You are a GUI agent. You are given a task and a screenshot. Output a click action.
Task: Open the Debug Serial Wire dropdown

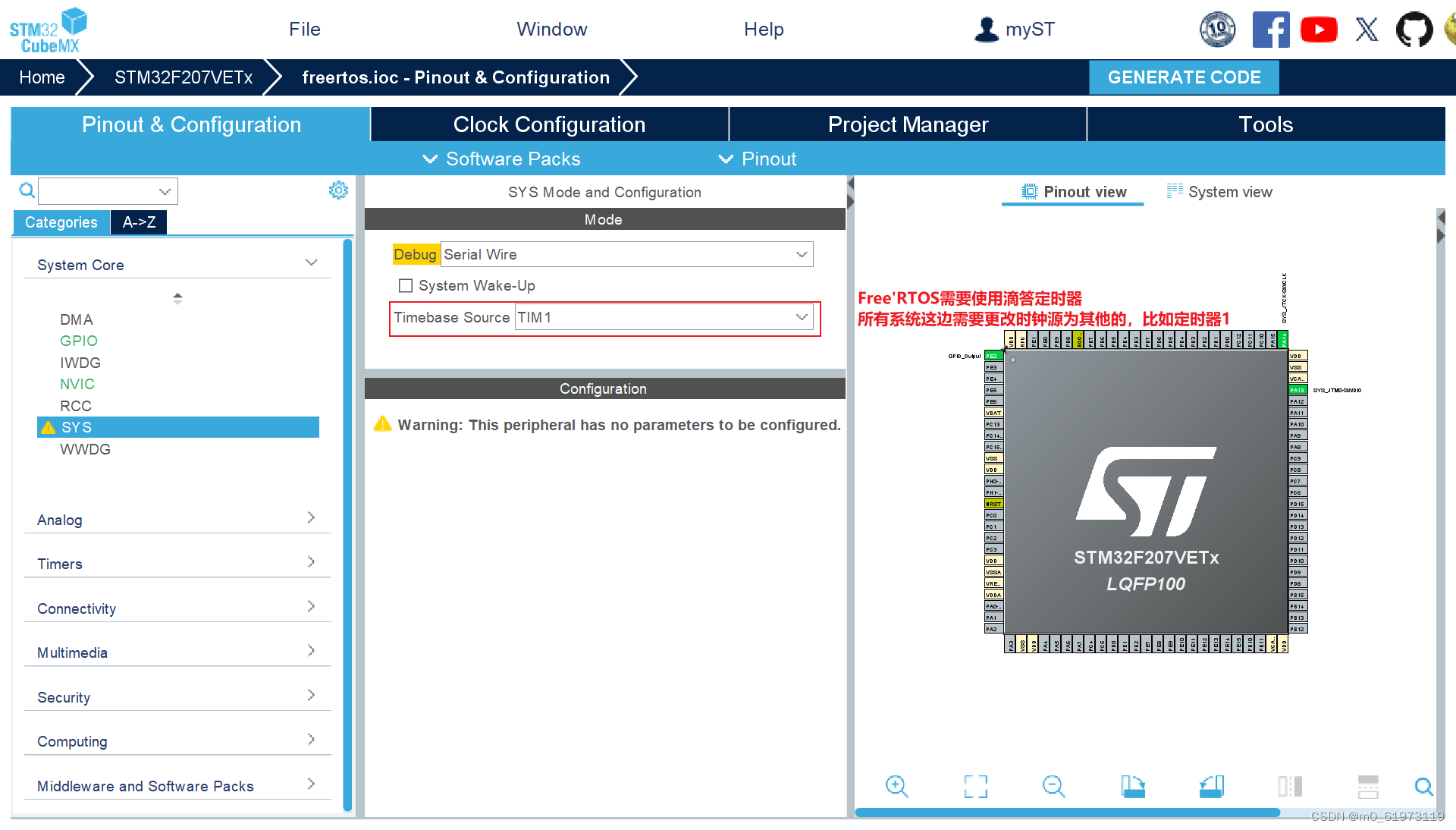pyautogui.click(x=802, y=254)
